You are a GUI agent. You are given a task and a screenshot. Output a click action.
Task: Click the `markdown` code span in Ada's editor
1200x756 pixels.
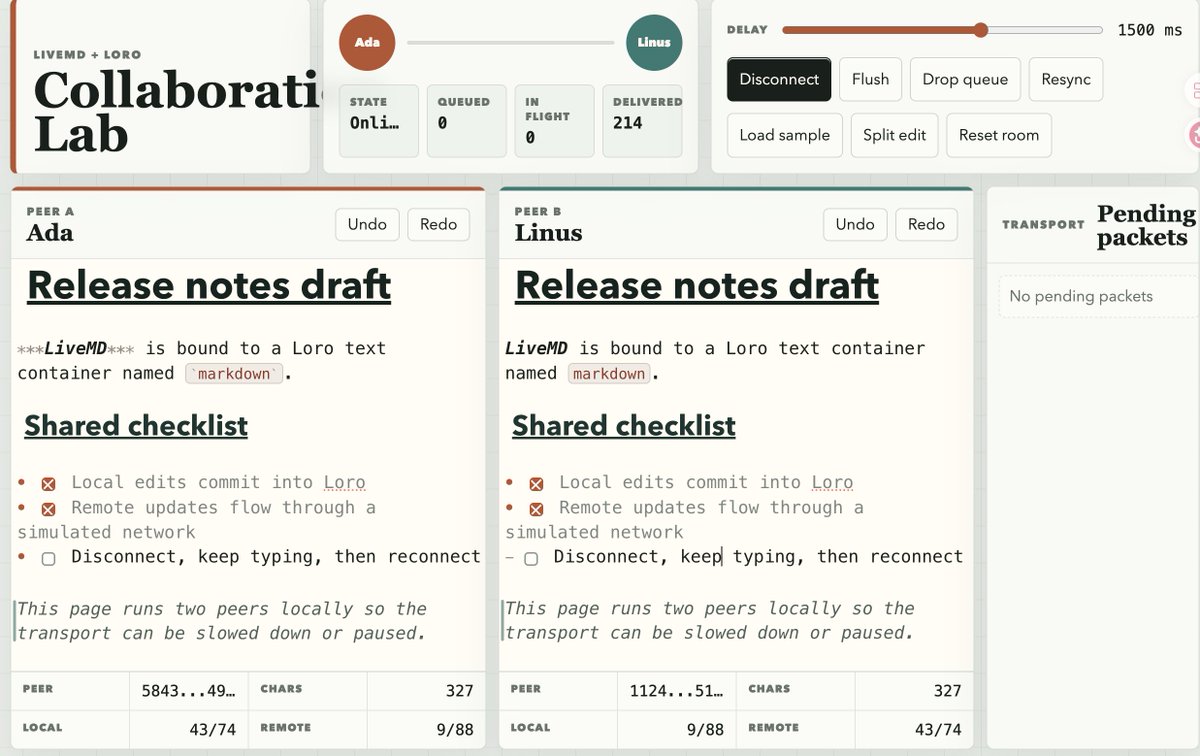tap(235, 374)
